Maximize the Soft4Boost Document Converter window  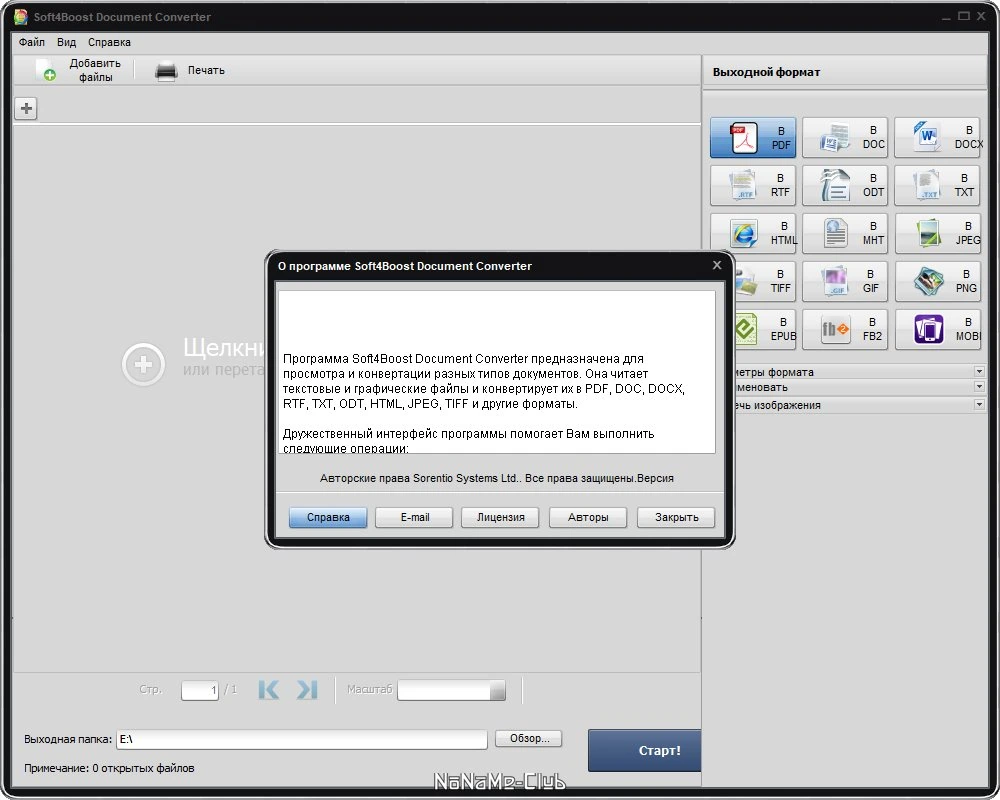tap(964, 16)
